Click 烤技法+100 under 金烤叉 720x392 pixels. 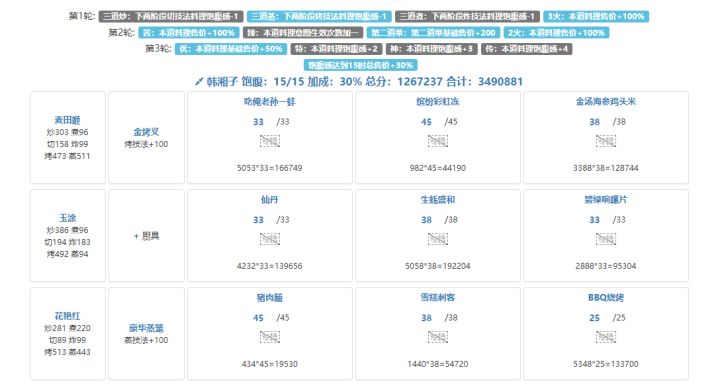(146, 144)
